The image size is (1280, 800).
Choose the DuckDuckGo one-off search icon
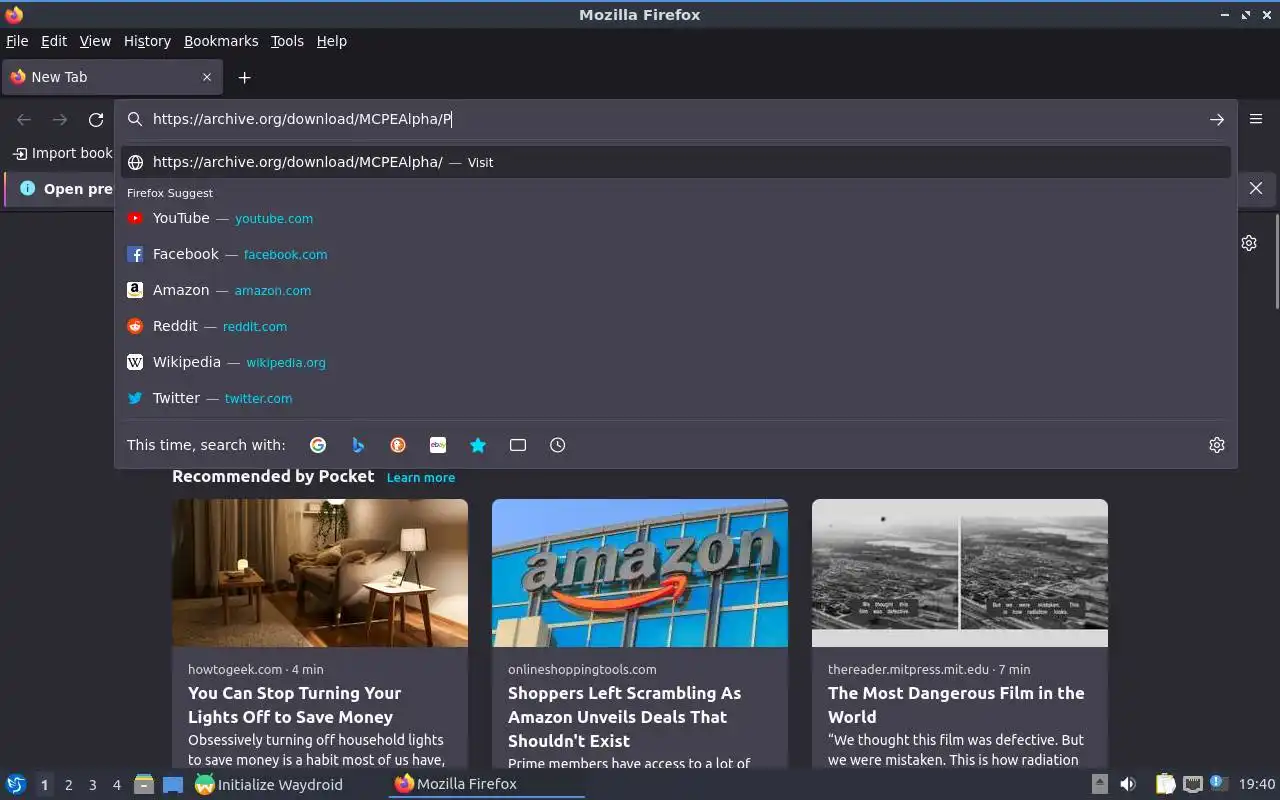coord(398,445)
